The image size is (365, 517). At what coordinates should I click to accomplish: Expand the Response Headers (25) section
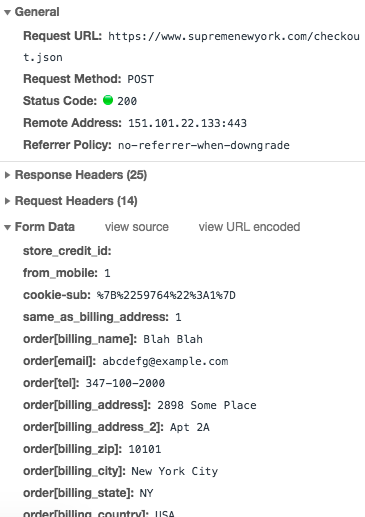tap(7, 175)
